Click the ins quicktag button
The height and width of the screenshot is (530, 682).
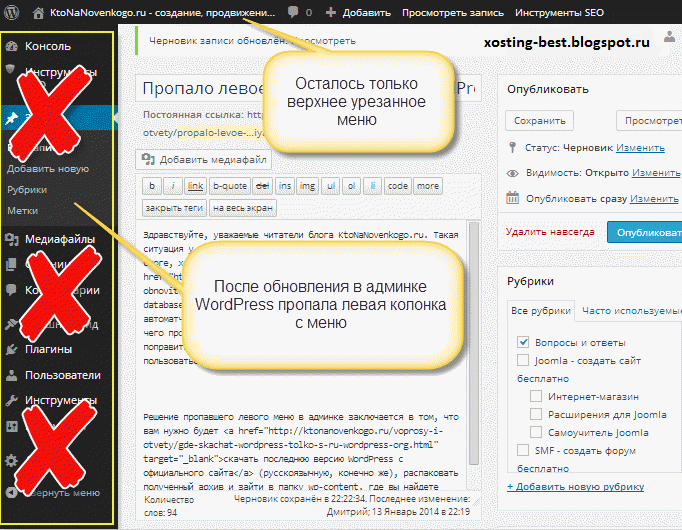coord(285,186)
